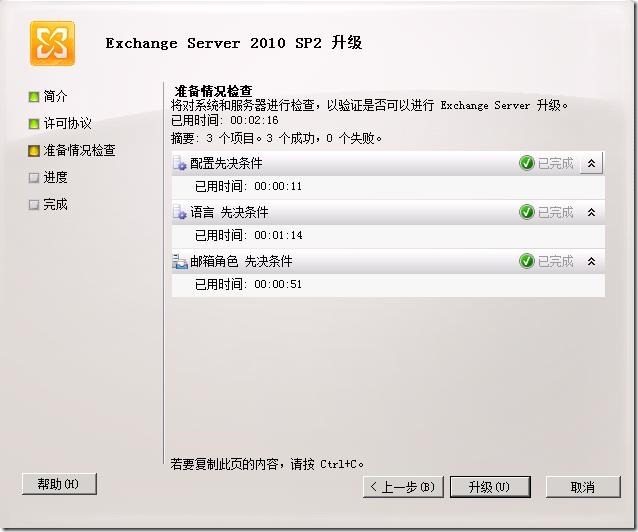This screenshot has width=638, height=532.
Task: Click the 准备情况检查 page heading
Action: 214,91
